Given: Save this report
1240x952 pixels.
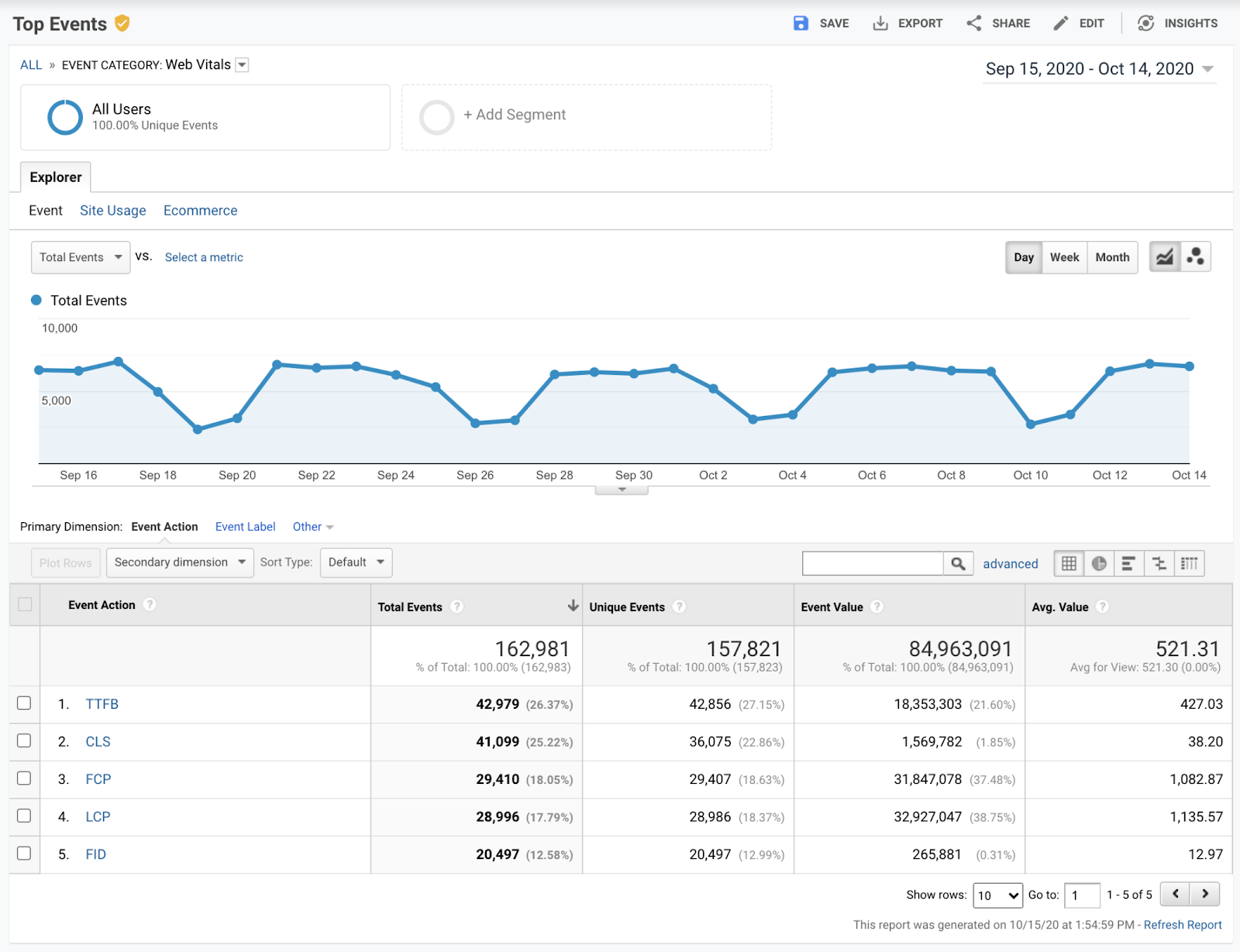Looking at the screenshot, I should pyautogui.click(x=820, y=23).
